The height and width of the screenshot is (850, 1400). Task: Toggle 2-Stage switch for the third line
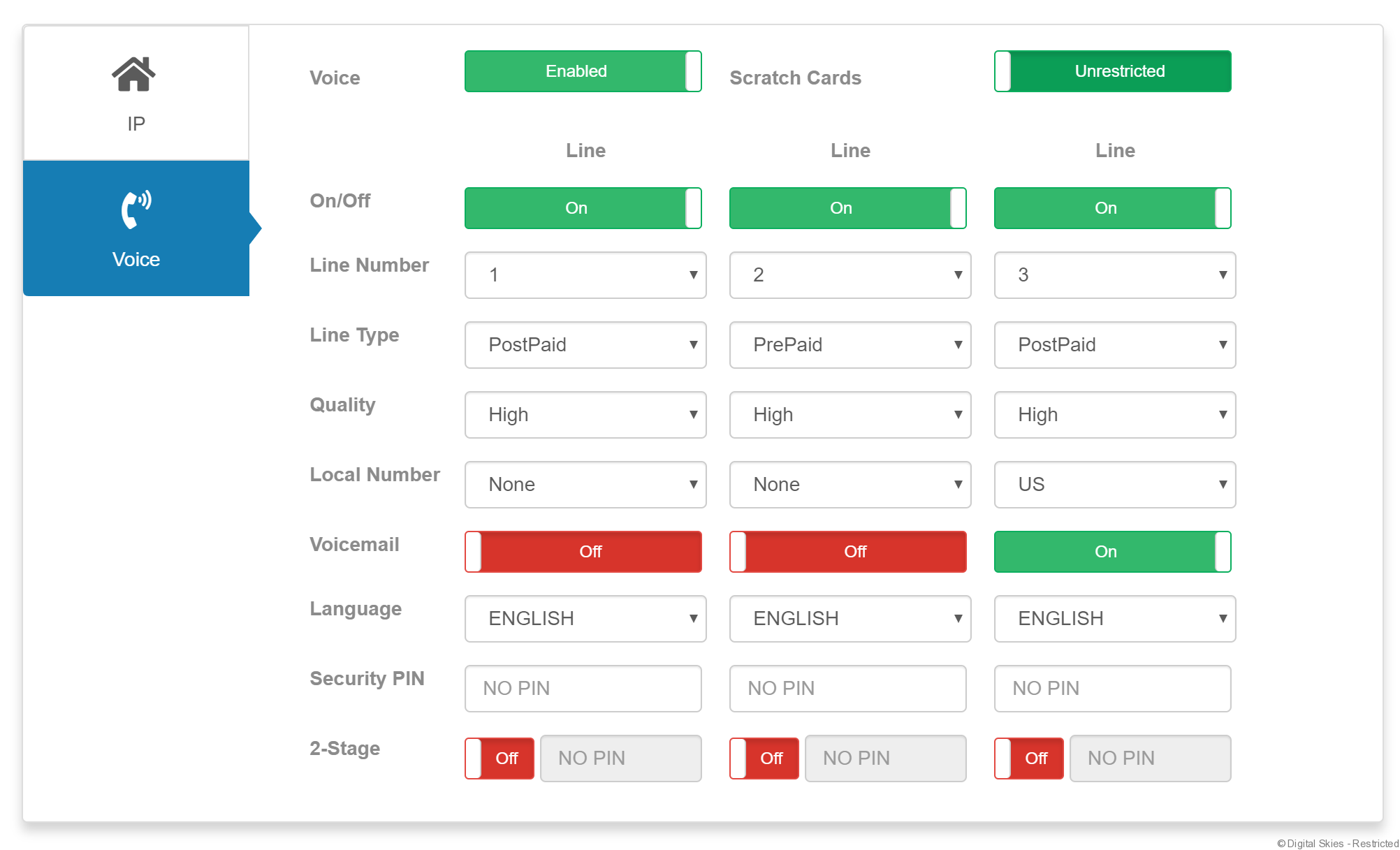(x=1028, y=758)
